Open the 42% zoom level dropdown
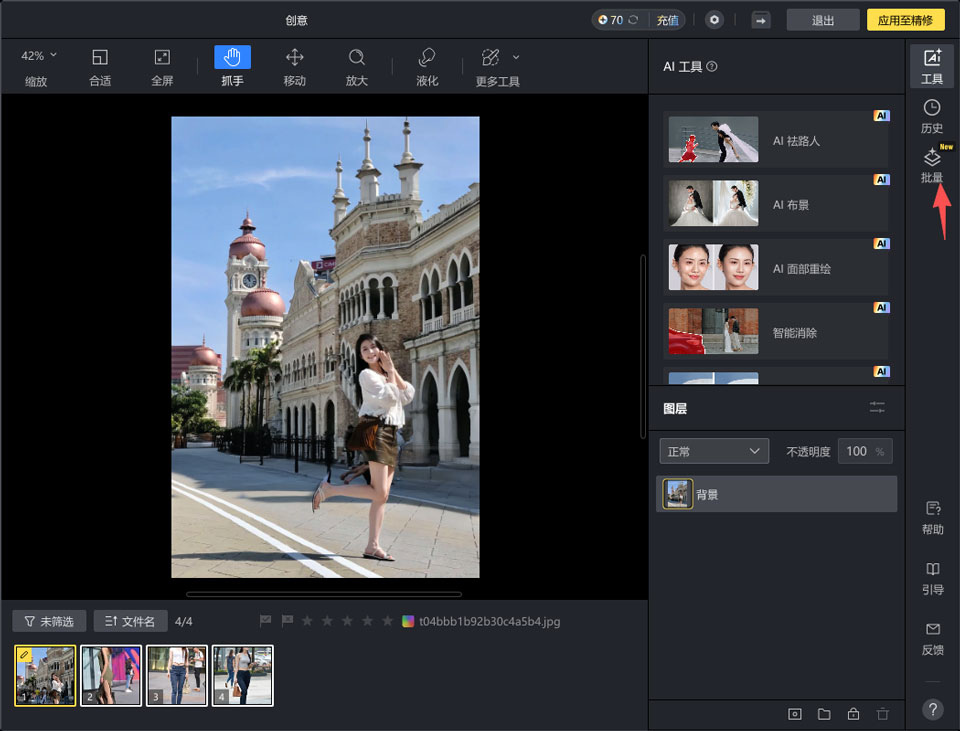 (x=36, y=56)
